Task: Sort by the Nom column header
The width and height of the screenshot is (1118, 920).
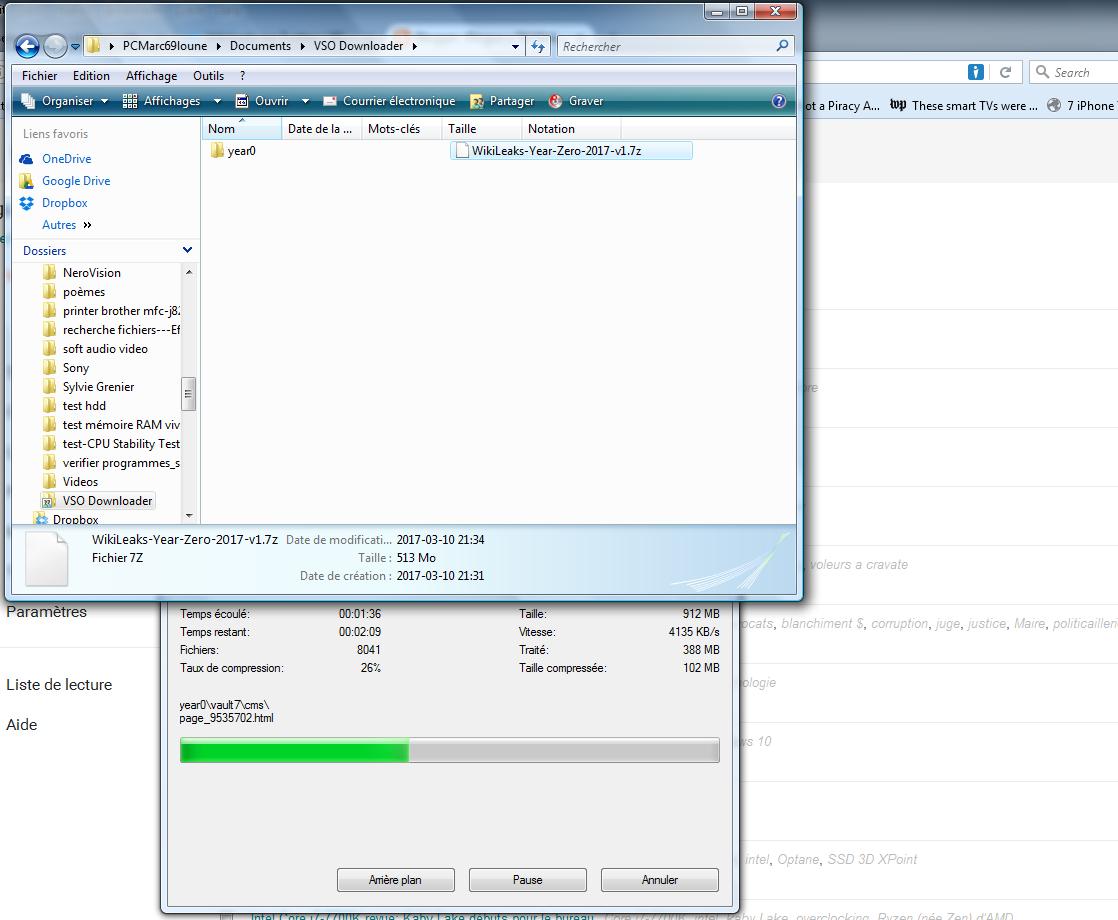Action: (x=240, y=129)
